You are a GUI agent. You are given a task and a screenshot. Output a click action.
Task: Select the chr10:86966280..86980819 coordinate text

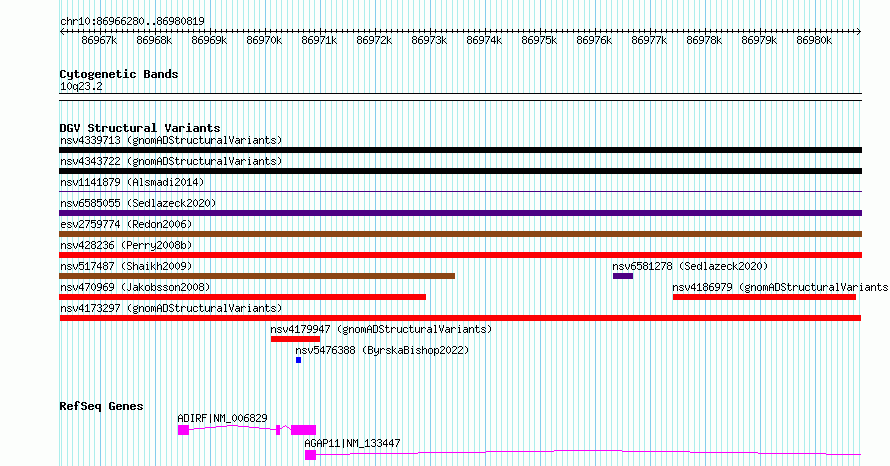click(132, 21)
